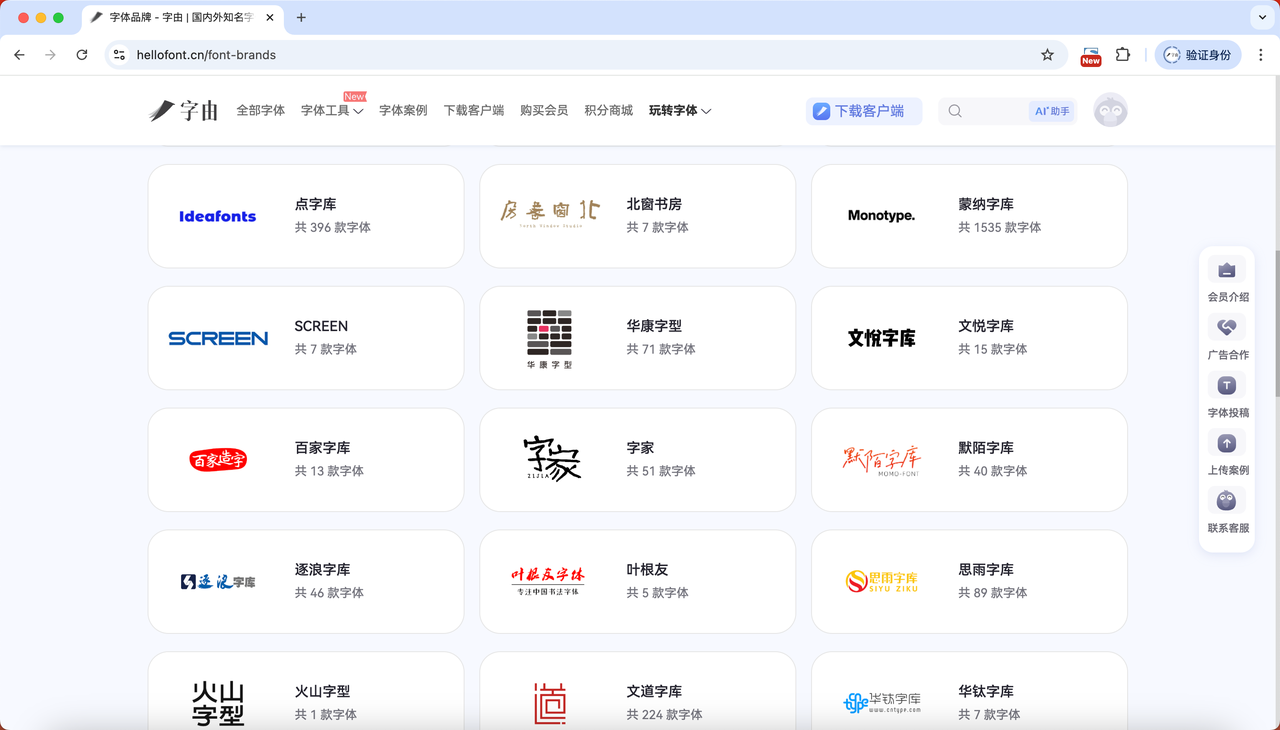Click the user avatar icon
The image size is (1280, 730).
[x=1110, y=111]
